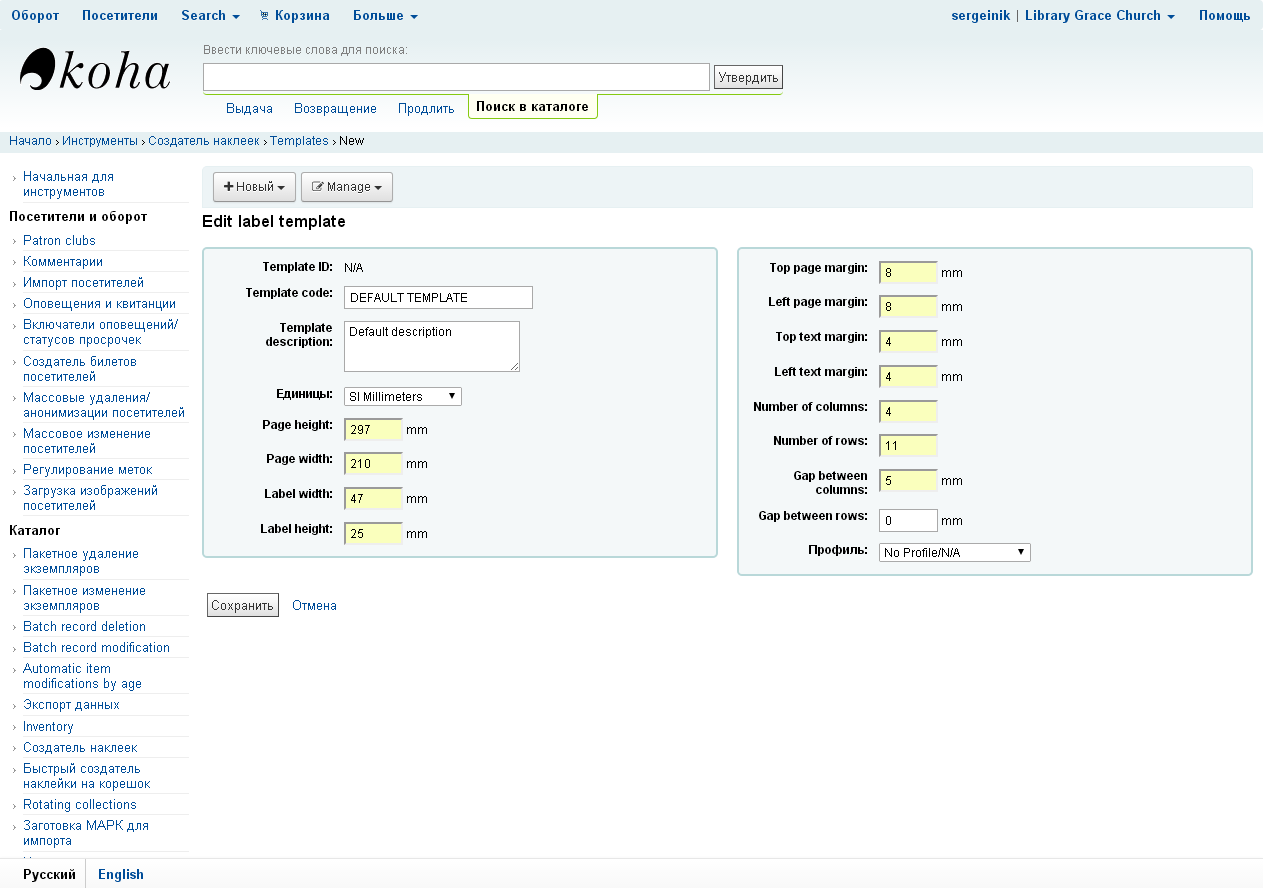Image resolution: width=1263 pixels, height=888 pixels.
Task: Open the Manage dropdown button
Action: [x=346, y=187]
